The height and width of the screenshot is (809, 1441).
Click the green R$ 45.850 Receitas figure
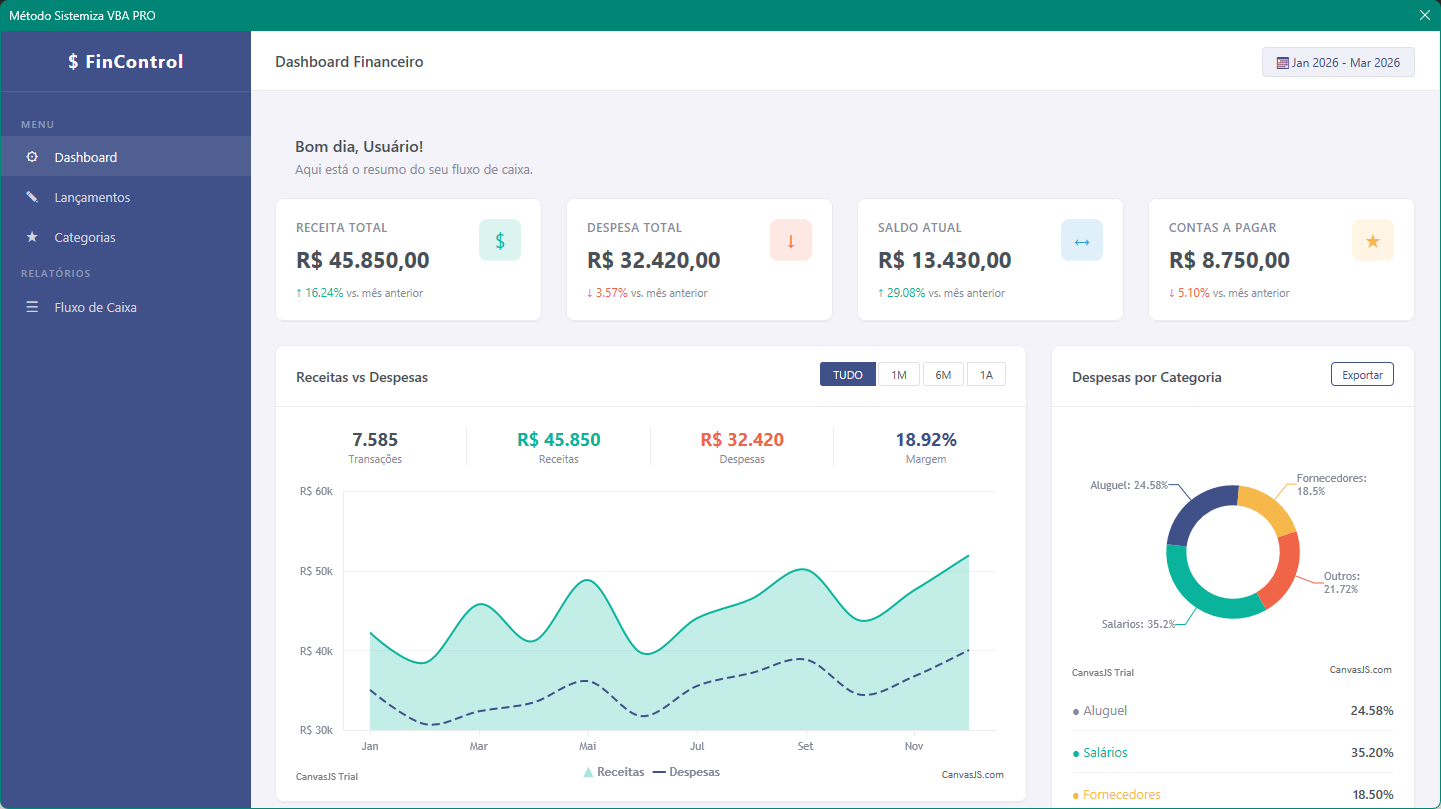click(559, 439)
